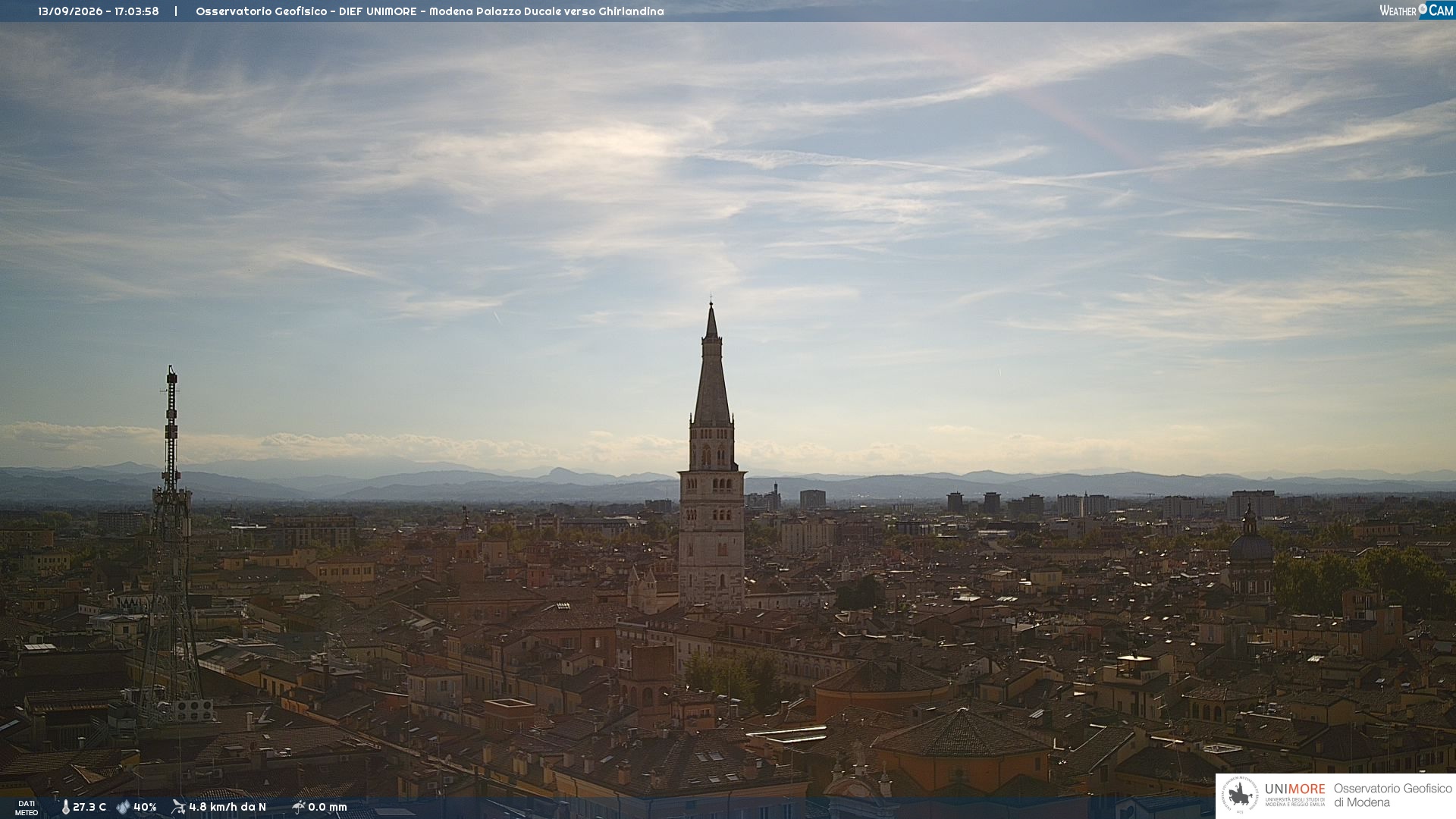The image size is (1456, 819).
Task: Click the WeatherCam logo
Action: pyautogui.click(x=1416, y=11)
